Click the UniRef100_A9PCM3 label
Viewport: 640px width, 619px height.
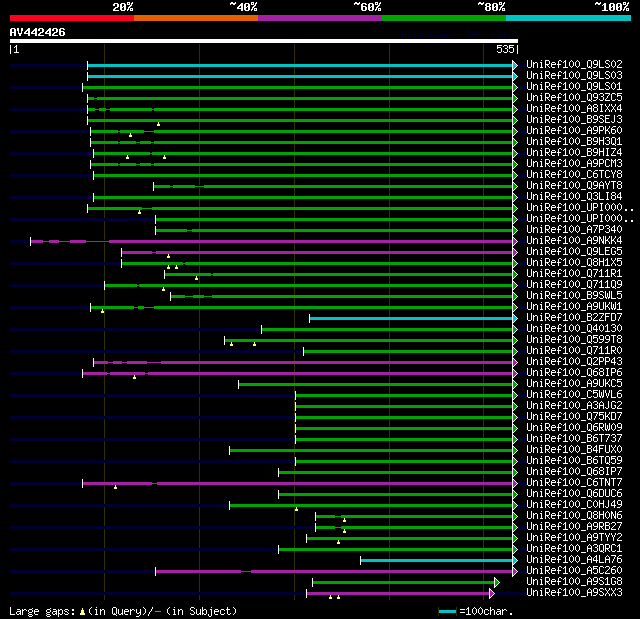point(574,164)
